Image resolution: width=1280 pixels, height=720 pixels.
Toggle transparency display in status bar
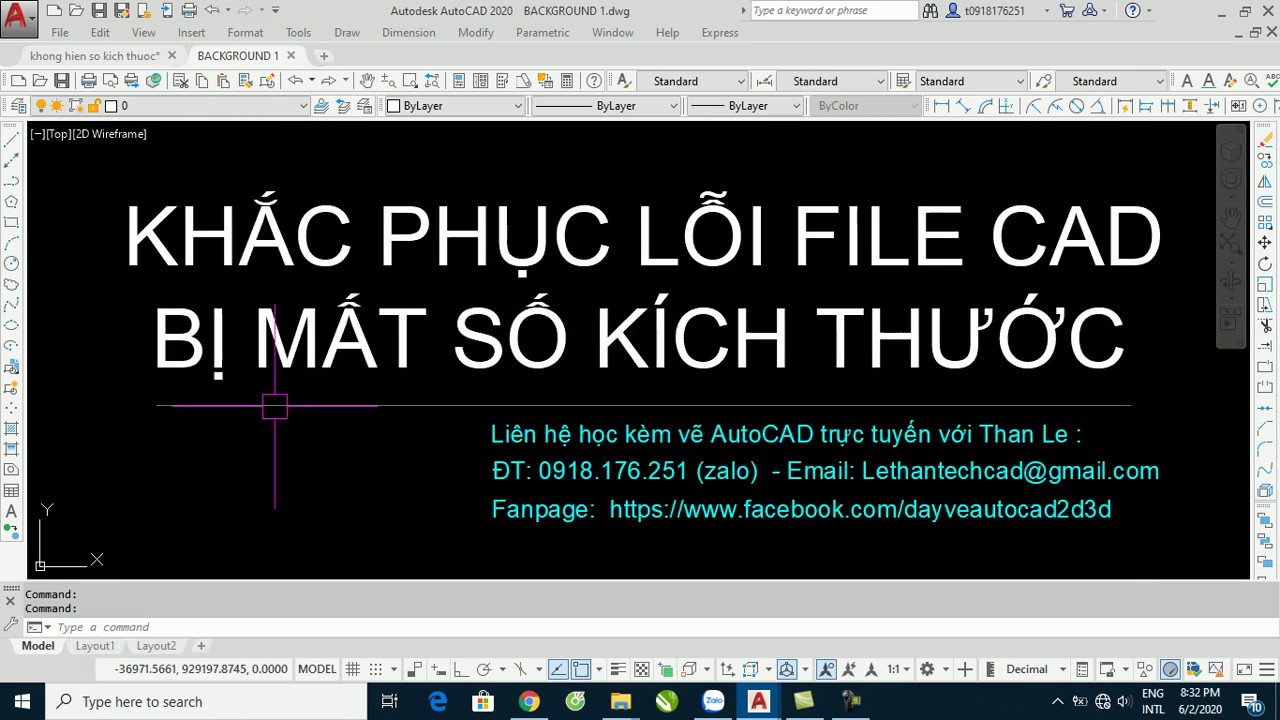click(642, 669)
